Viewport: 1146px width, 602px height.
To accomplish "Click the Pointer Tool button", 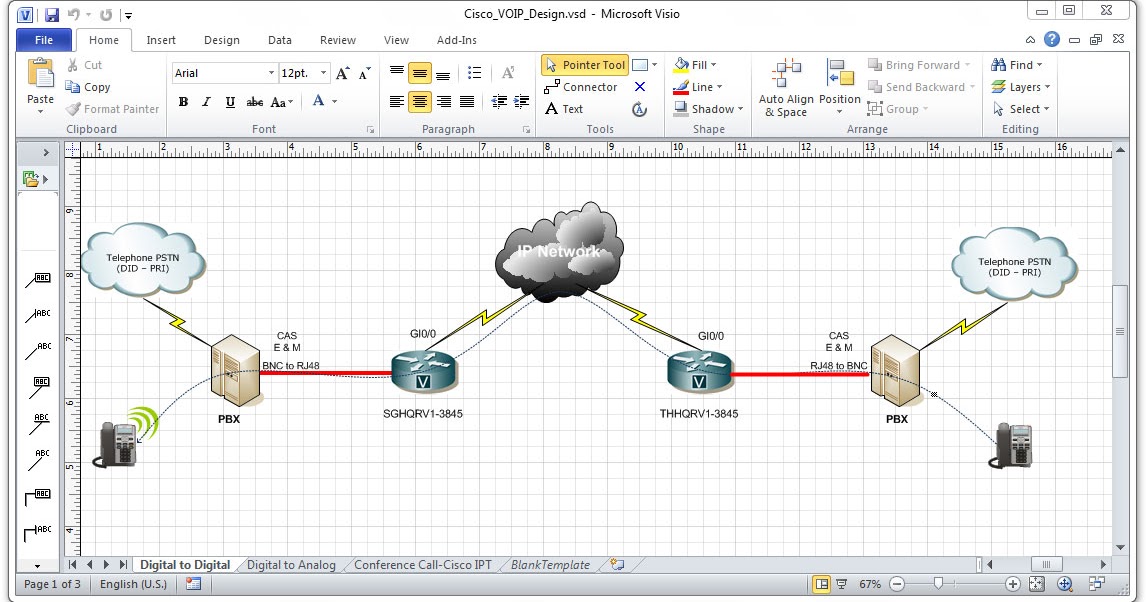I will point(584,64).
